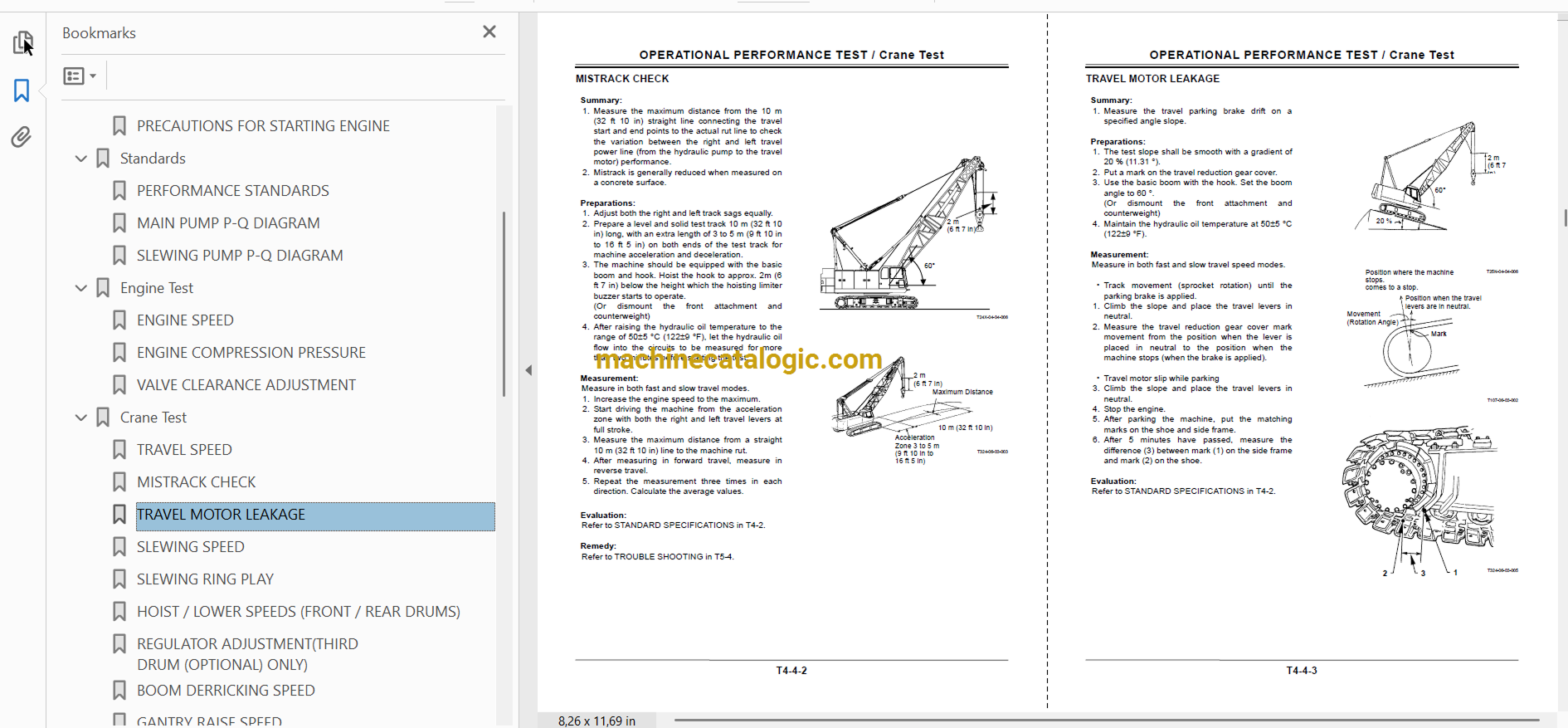Open the Attachments paperclip panel
This screenshot has width=1568, height=728.
click(22, 136)
